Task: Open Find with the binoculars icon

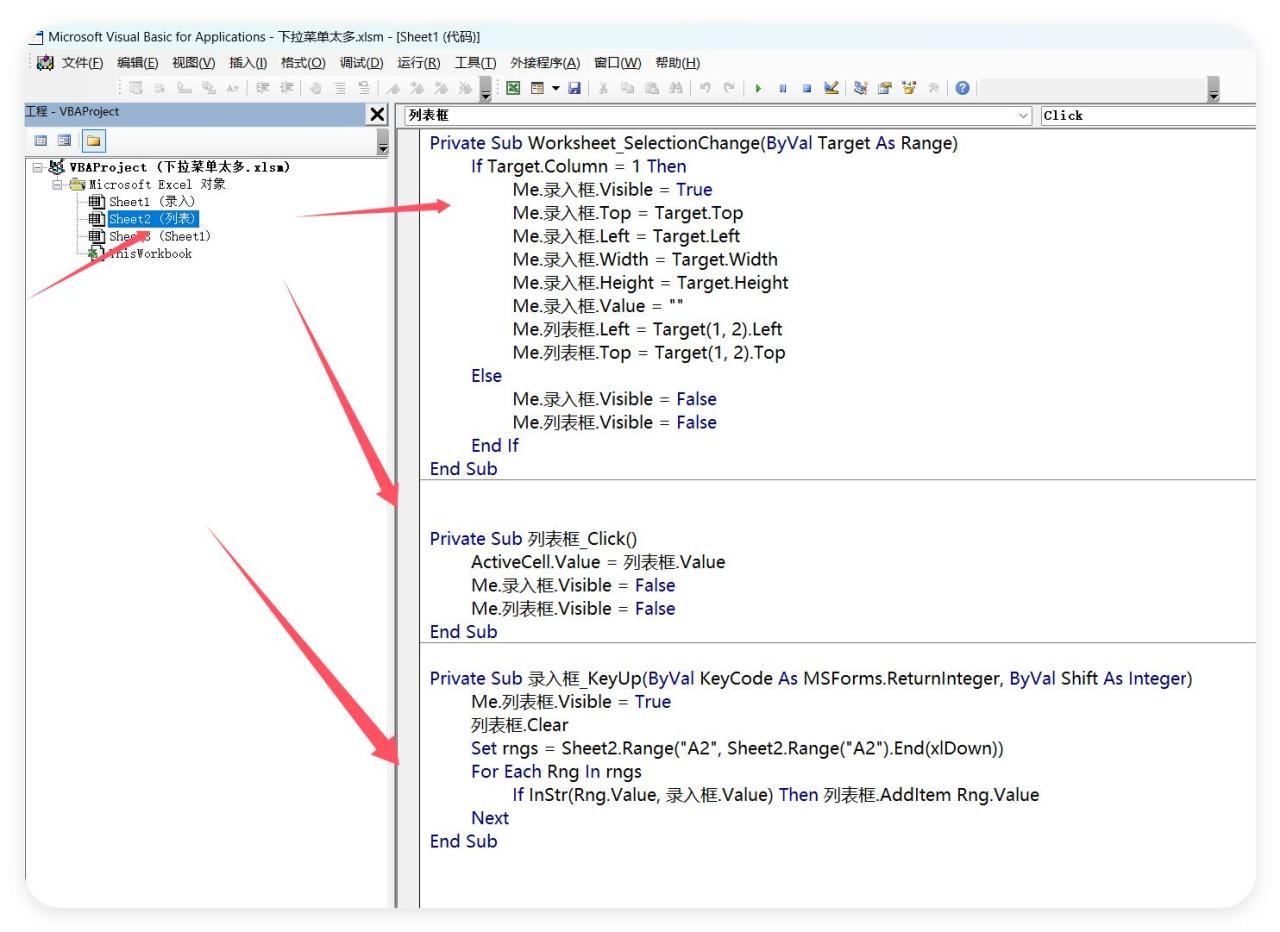Action: [x=676, y=88]
